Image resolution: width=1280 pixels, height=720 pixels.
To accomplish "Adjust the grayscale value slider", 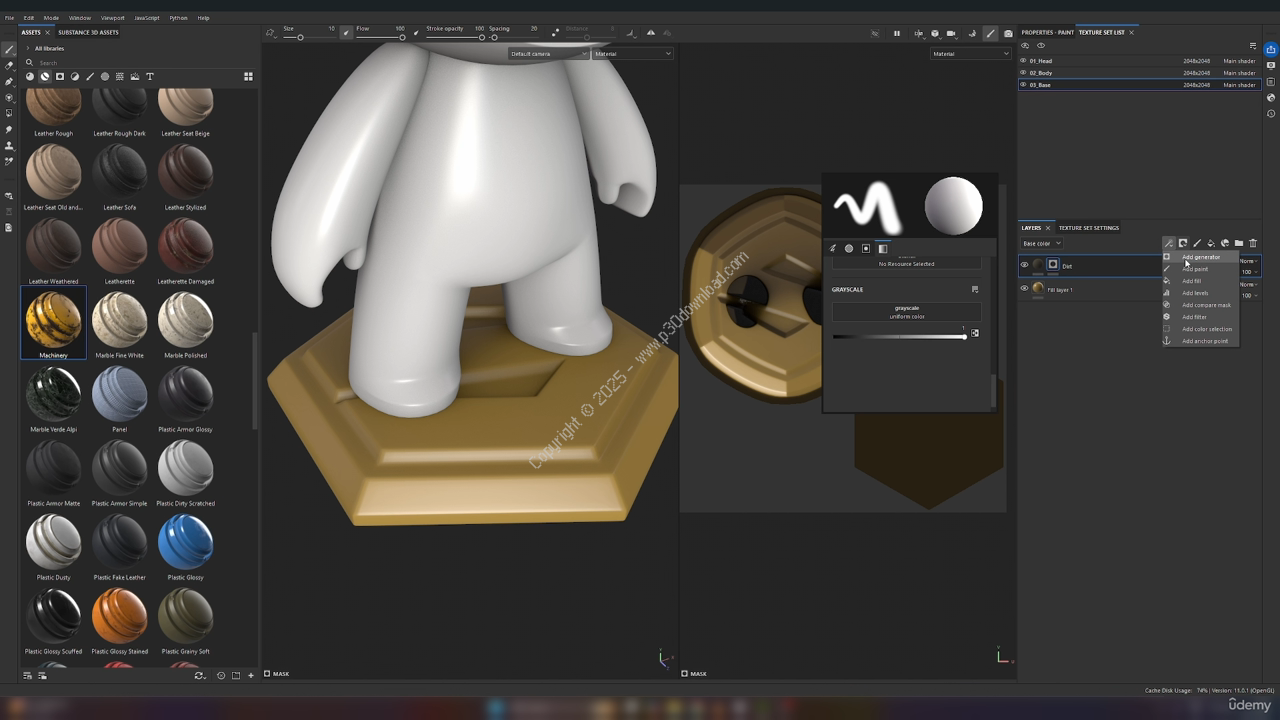I will click(899, 337).
